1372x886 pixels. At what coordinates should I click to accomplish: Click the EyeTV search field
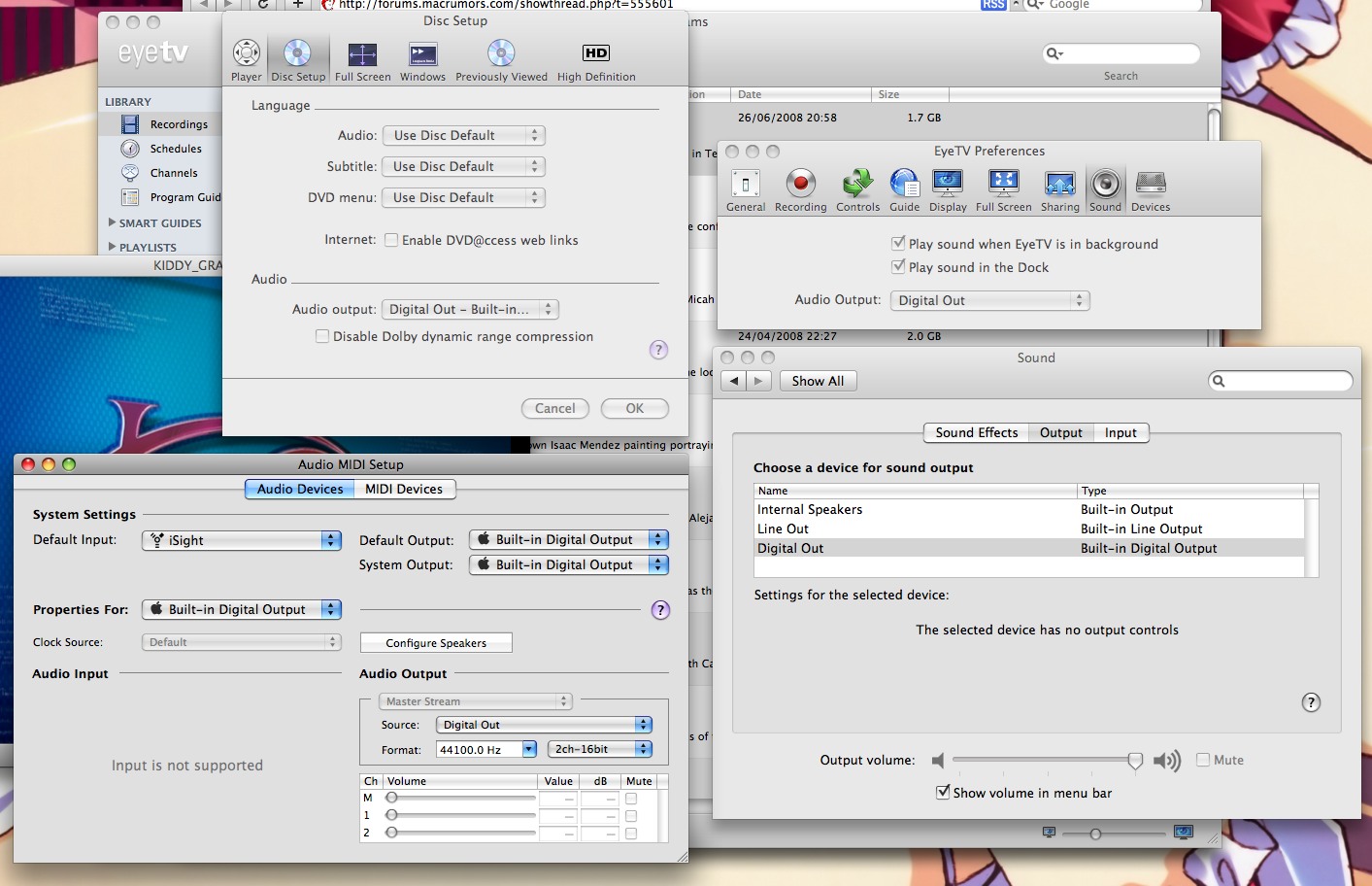(1121, 53)
